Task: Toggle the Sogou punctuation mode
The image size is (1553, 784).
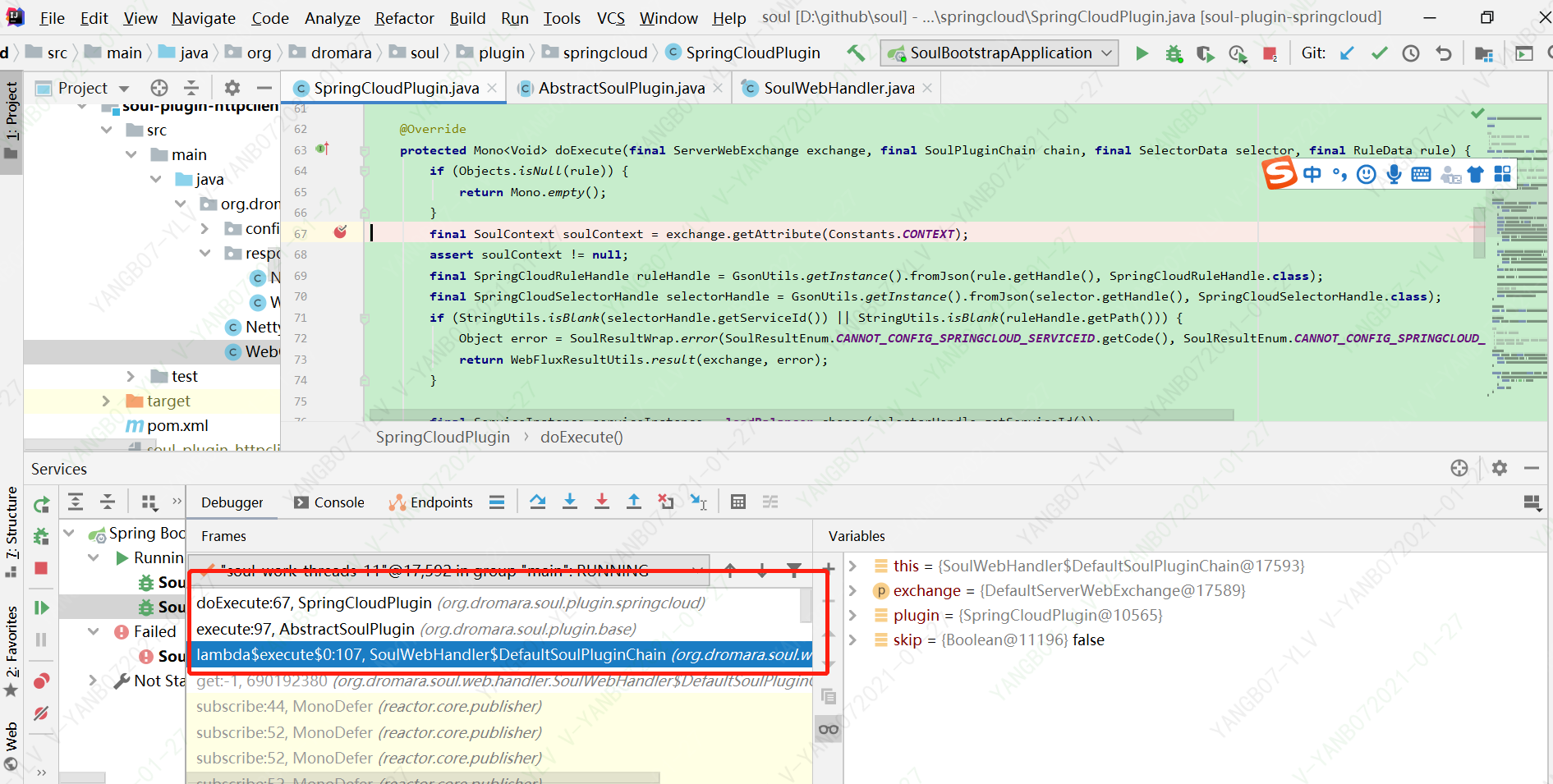Action: pyautogui.click(x=1339, y=174)
